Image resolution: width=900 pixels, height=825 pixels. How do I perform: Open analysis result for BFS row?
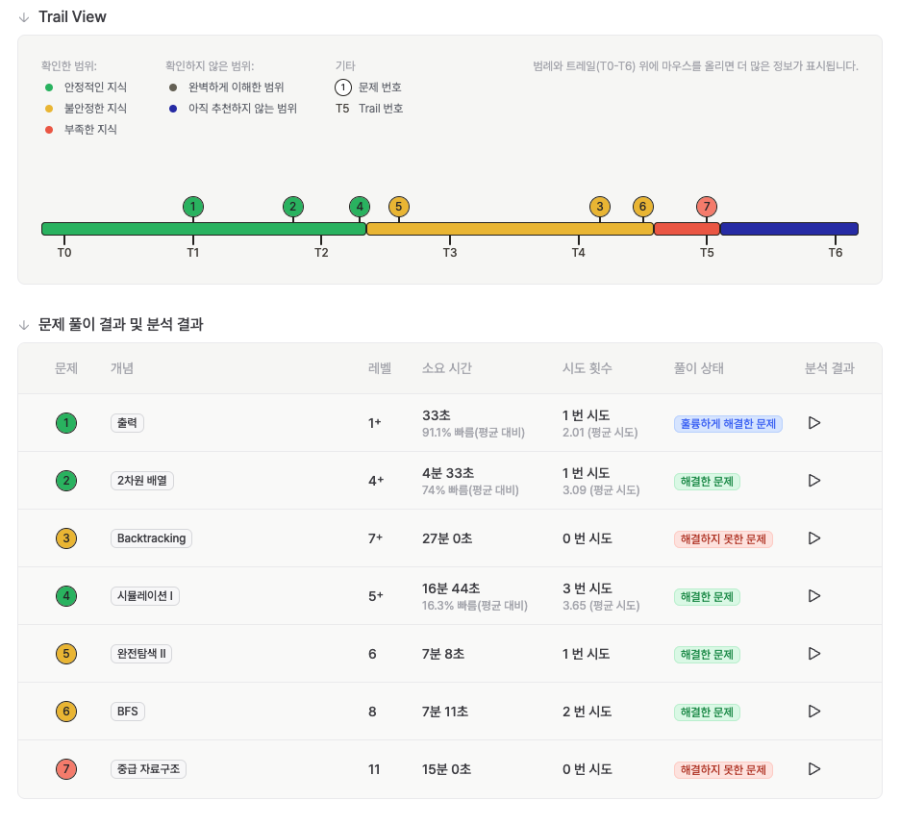click(x=813, y=711)
